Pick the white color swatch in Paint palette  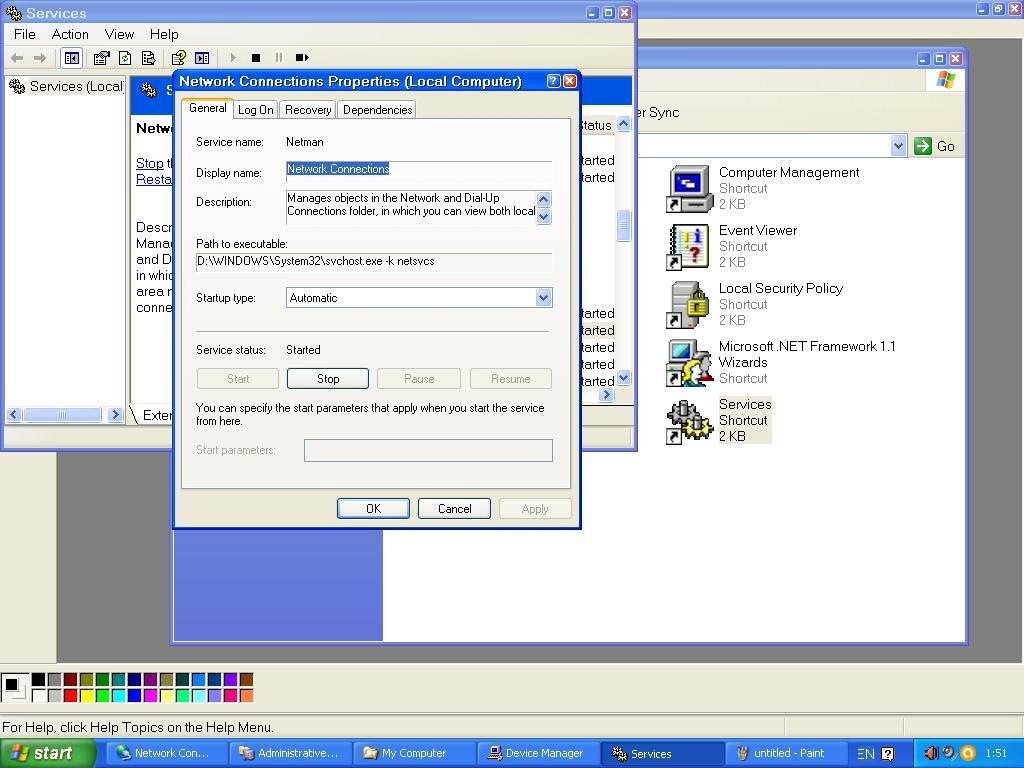39,696
